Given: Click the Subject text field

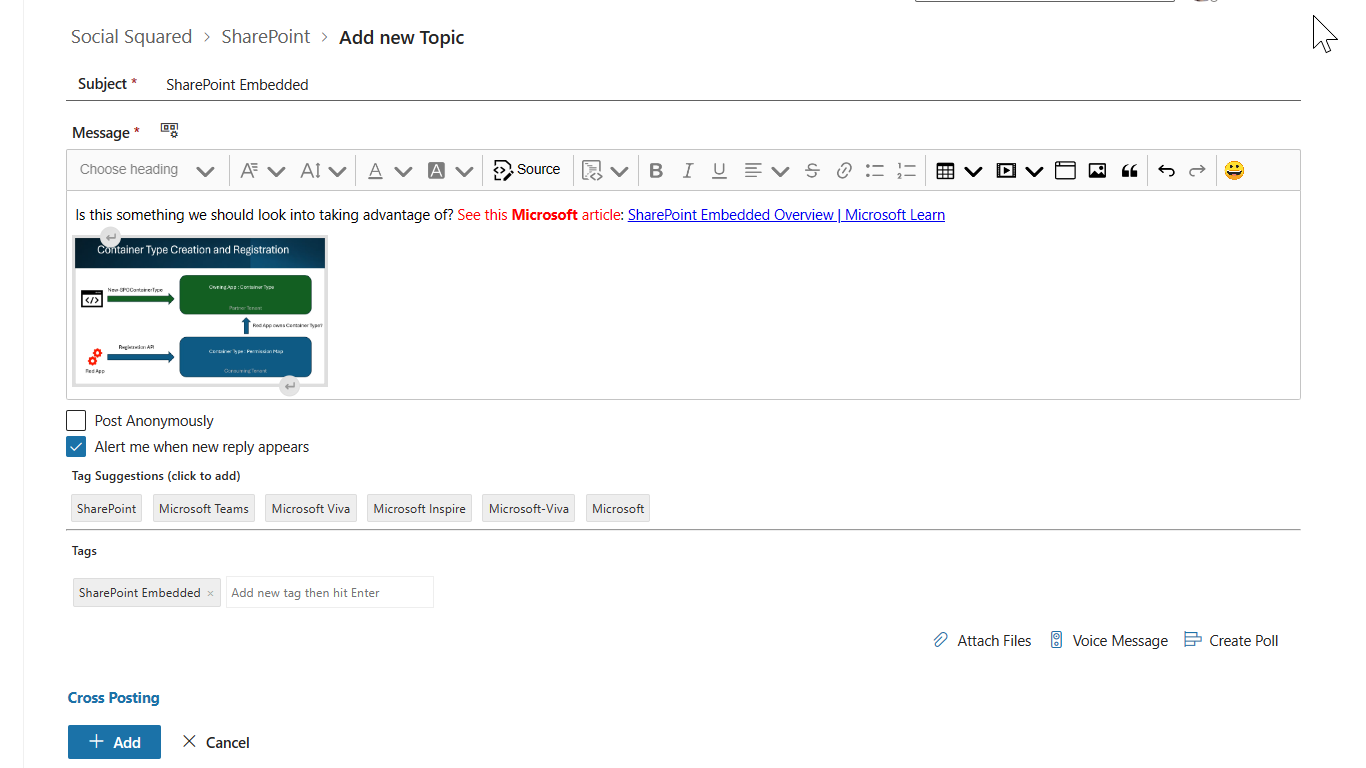Looking at the screenshot, I should pyautogui.click(x=730, y=85).
